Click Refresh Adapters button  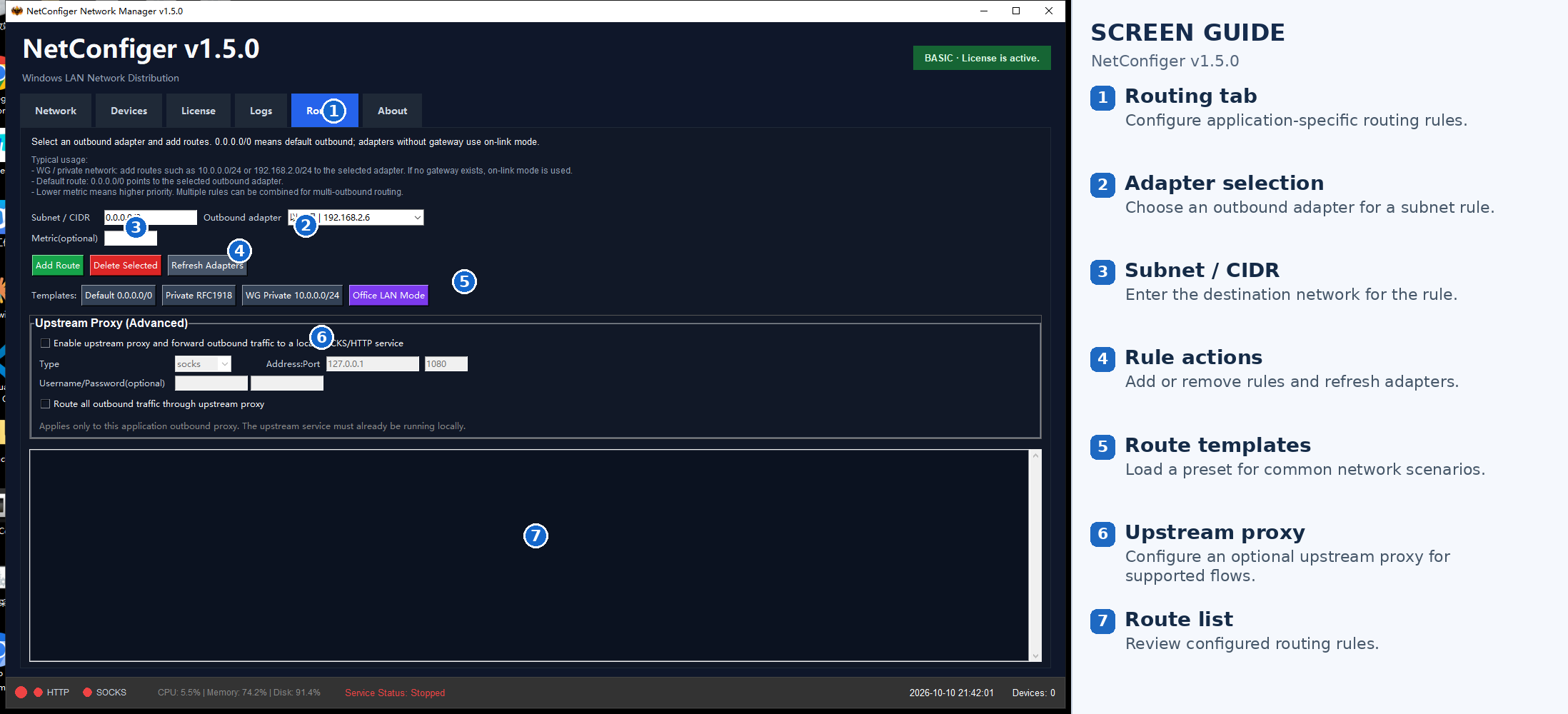click(207, 266)
